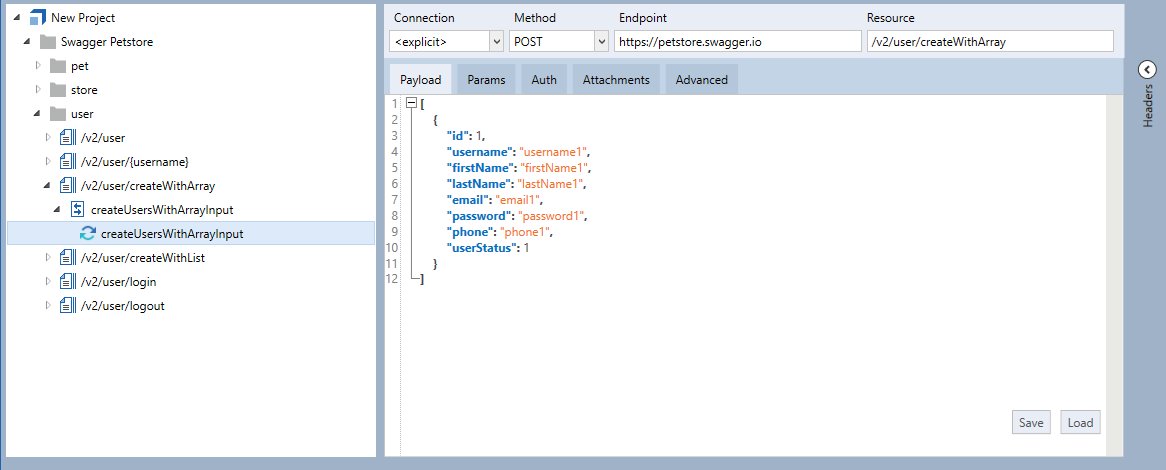Click the createUsersWithArrayInput method icon

pyautogui.click(x=78, y=210)
